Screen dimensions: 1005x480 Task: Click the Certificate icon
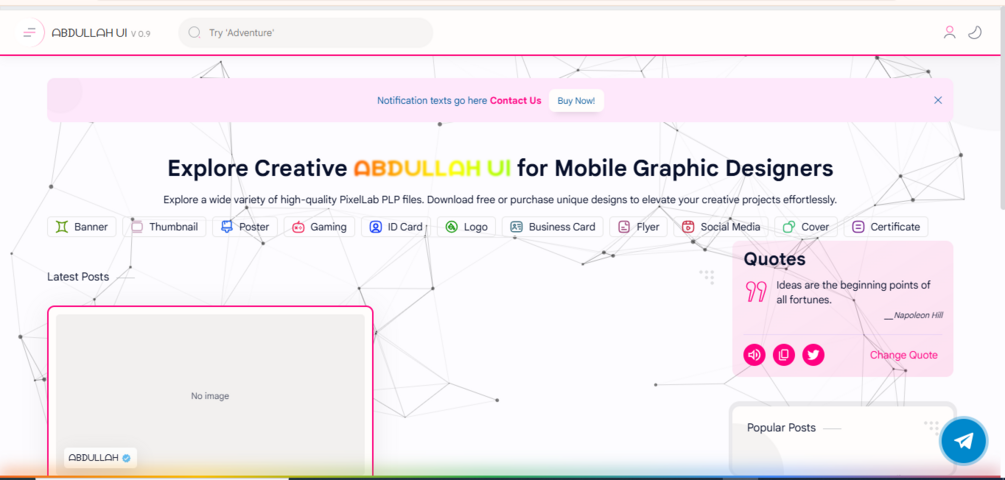pos(858,227)
